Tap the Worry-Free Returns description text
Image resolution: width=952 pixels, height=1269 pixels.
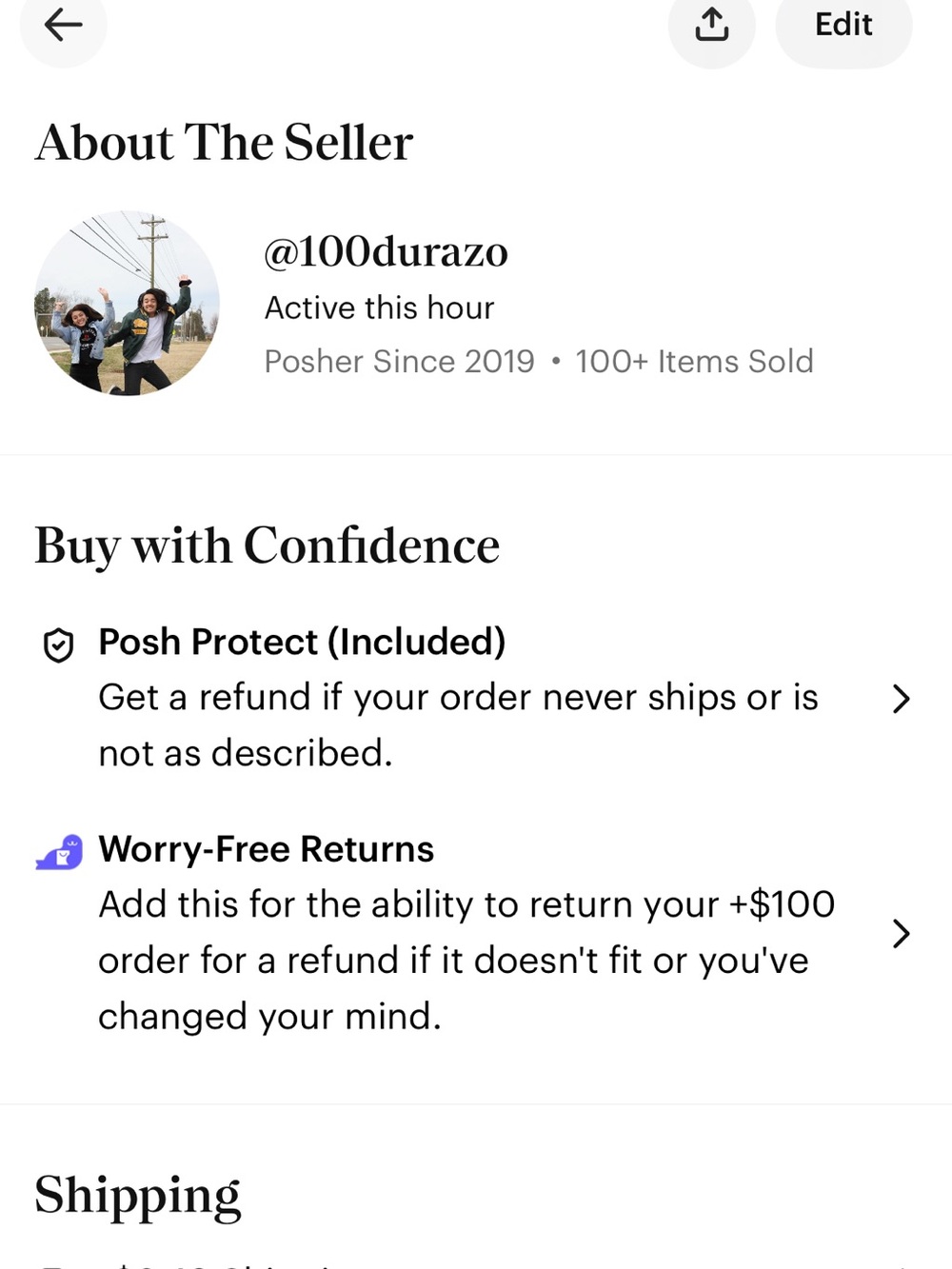click(x=466, y=960)
